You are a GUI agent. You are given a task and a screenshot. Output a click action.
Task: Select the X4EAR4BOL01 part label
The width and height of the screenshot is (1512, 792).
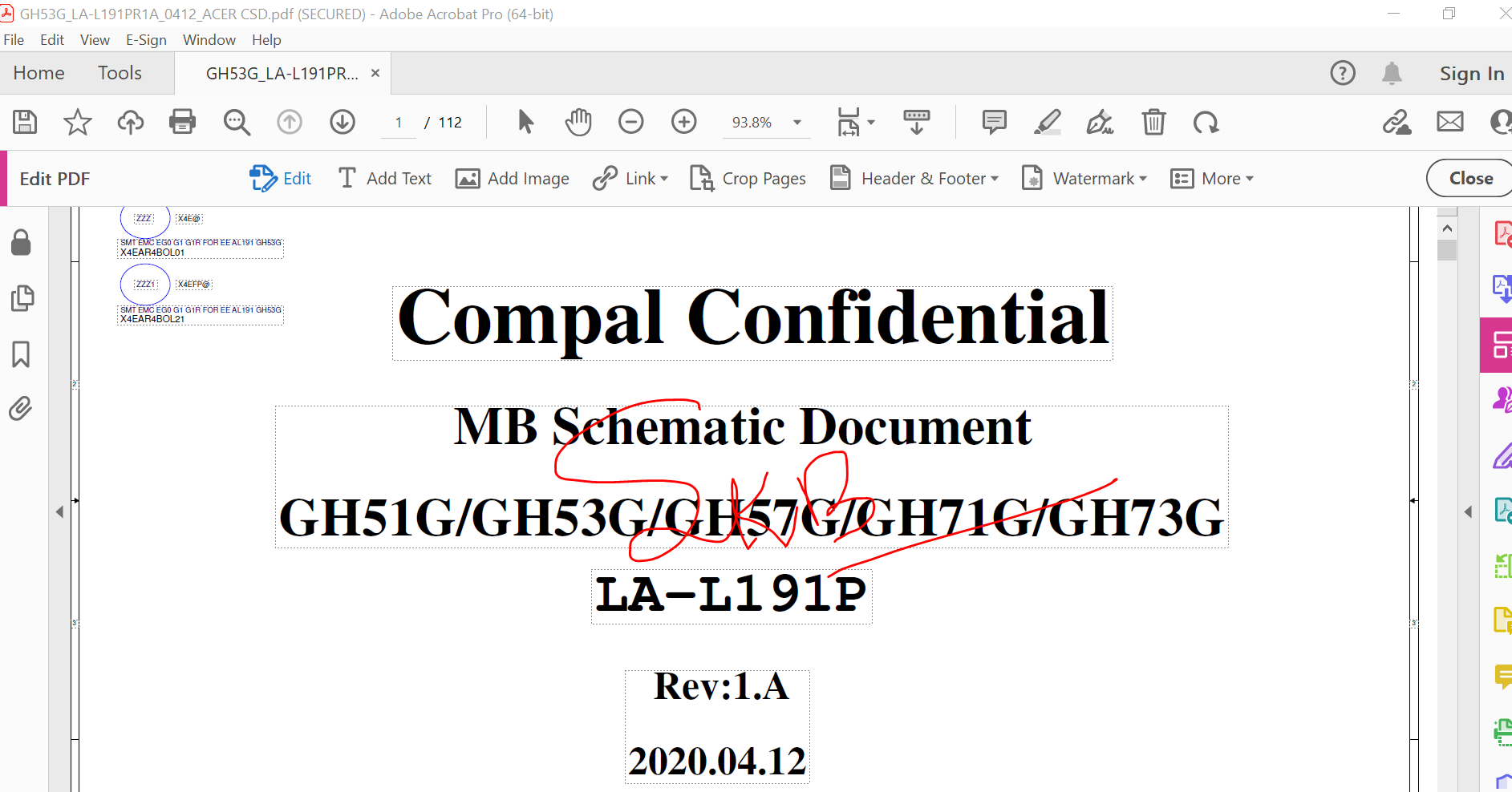(152, 253)
